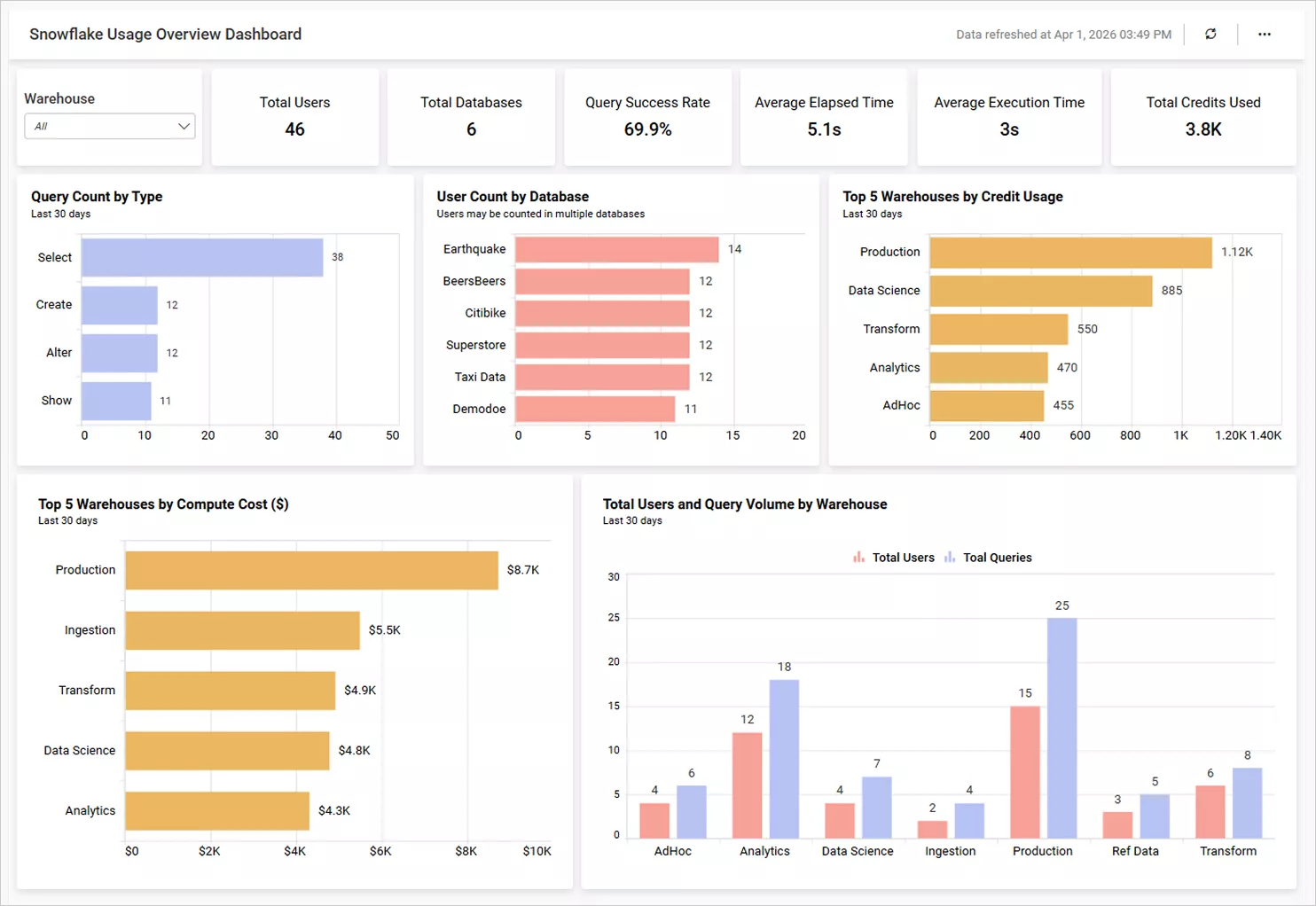Click Analytics' blue query bar labeled 18

pos(784,759)
